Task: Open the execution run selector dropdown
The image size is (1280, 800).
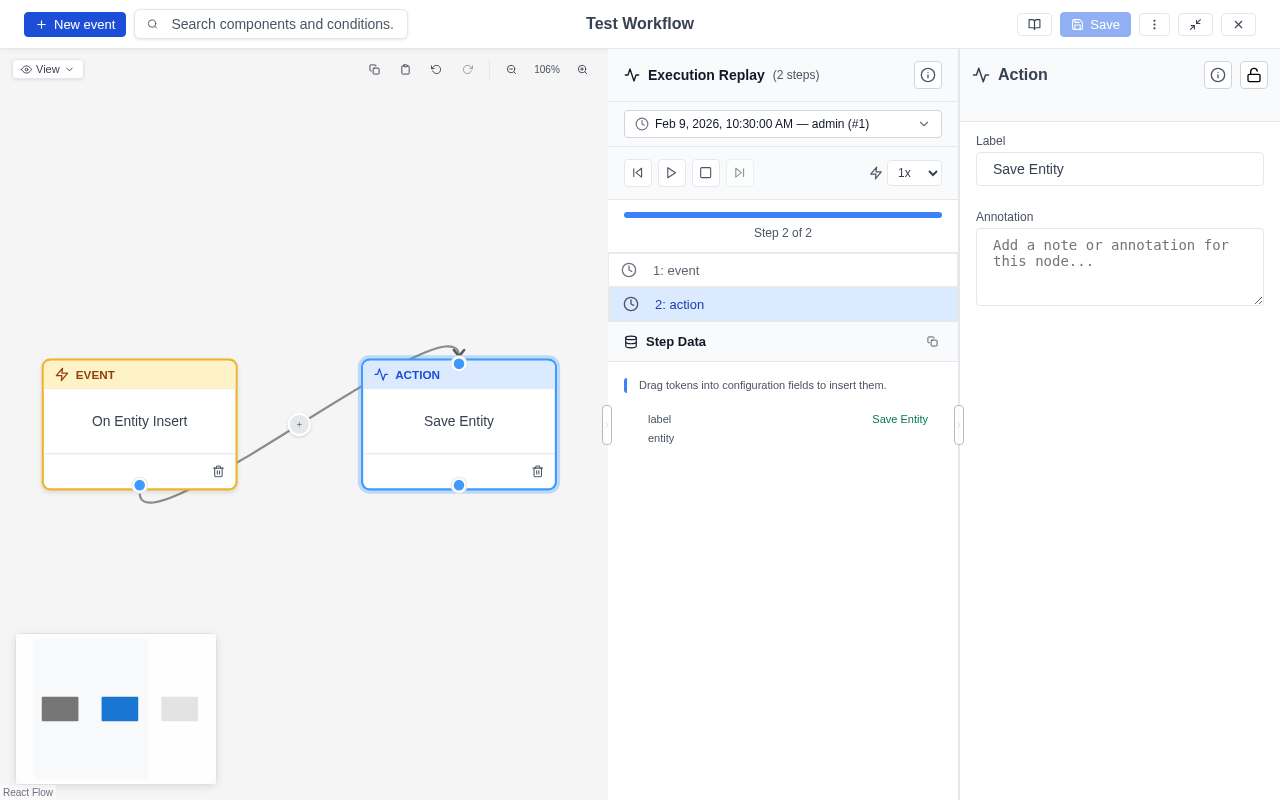Action: coord(782,124)
